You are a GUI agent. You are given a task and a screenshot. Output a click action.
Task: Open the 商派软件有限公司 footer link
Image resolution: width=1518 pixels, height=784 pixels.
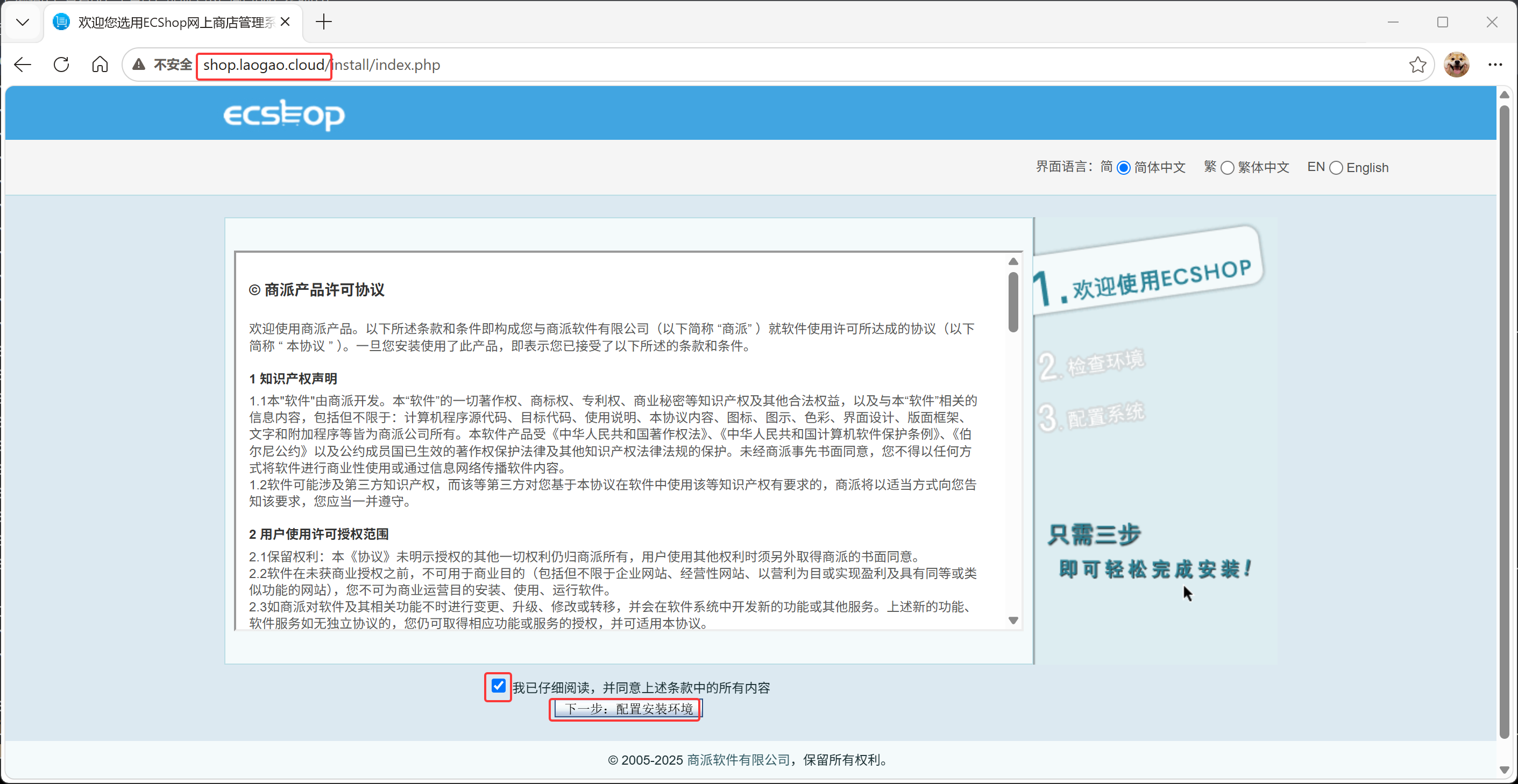[739, 760]
